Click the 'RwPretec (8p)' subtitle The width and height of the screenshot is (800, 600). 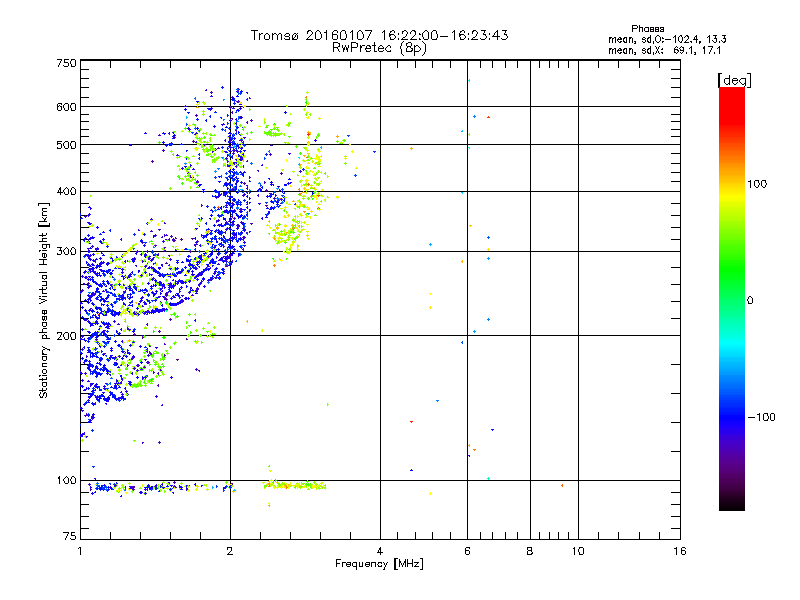(x=379, y=48)
